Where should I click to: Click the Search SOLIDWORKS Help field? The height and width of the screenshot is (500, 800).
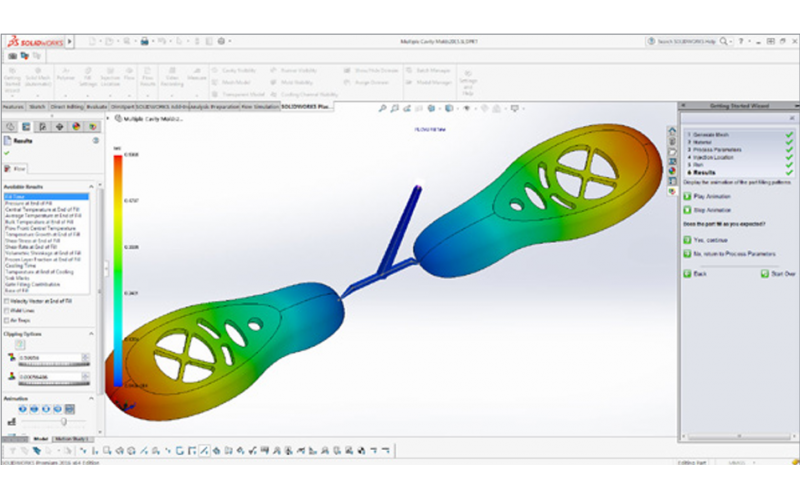687,41
